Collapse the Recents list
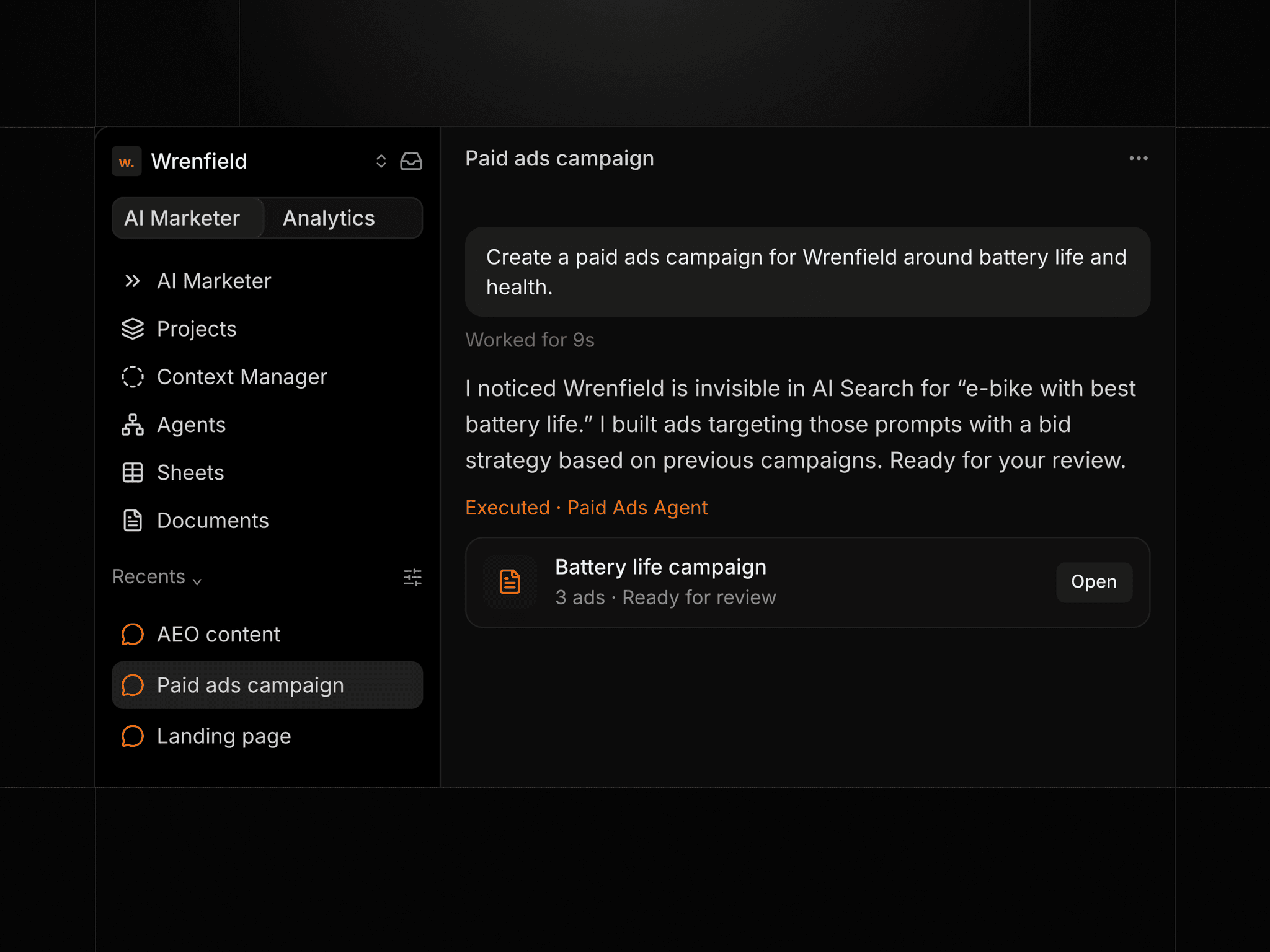1270x952 pixels. click(x=157, y=577)
